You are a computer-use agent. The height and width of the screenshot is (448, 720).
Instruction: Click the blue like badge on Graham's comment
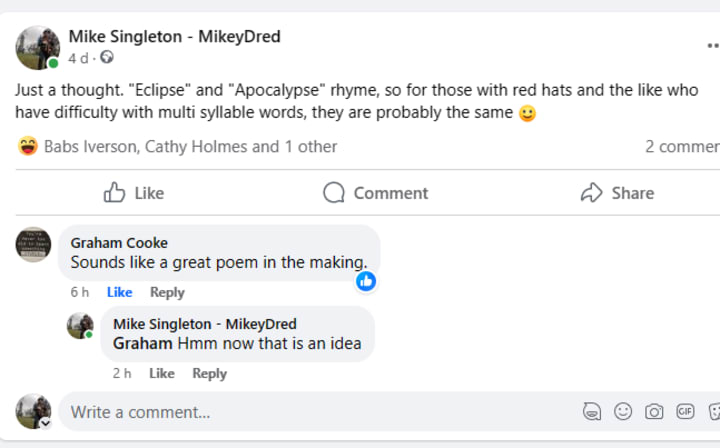[x=366, y=281]
